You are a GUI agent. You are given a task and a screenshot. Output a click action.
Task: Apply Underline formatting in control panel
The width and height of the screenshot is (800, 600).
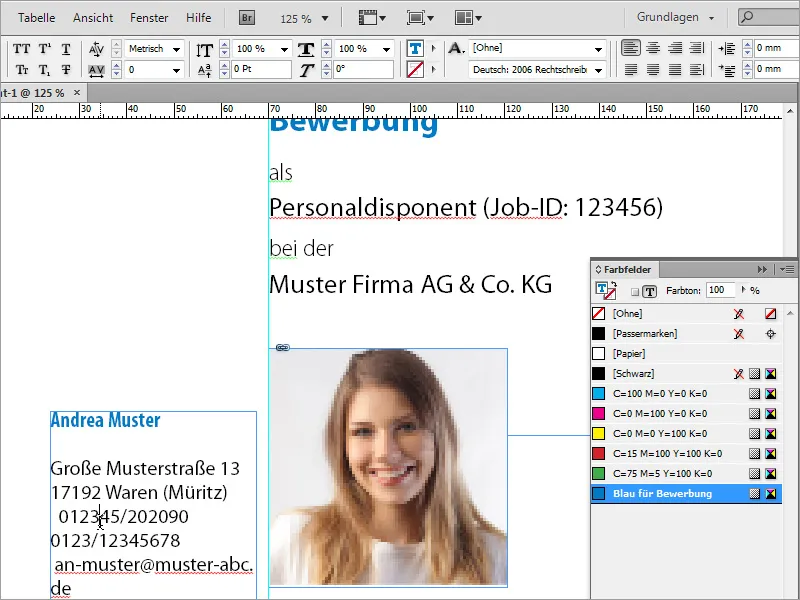tap(66, 49)
